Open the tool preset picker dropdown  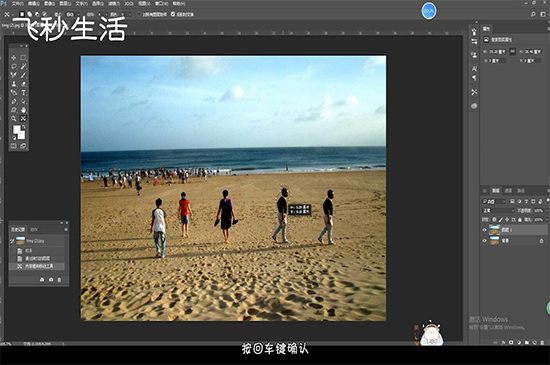tap(13, 14)
